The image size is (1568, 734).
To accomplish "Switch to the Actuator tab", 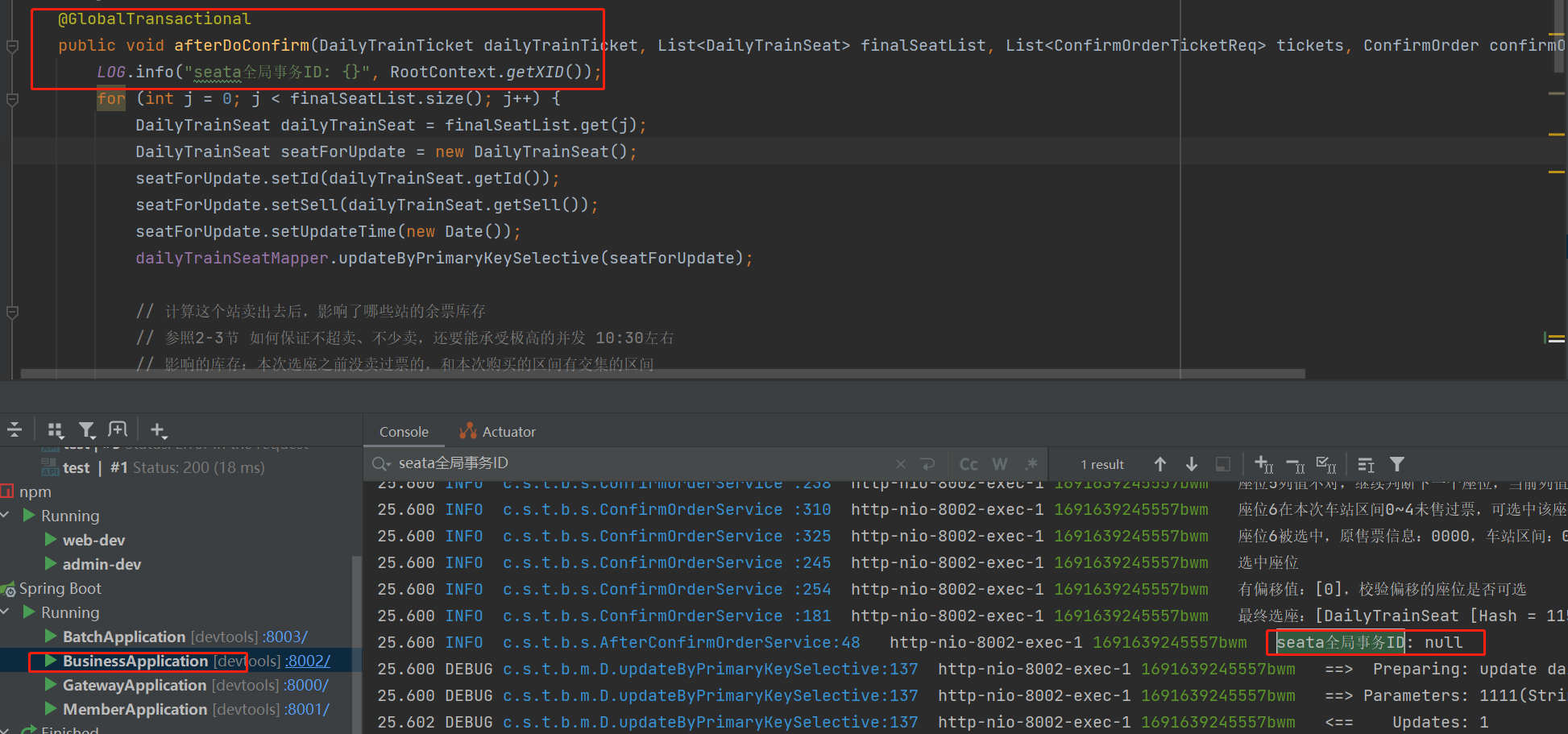I will click(x=497, y=432).
